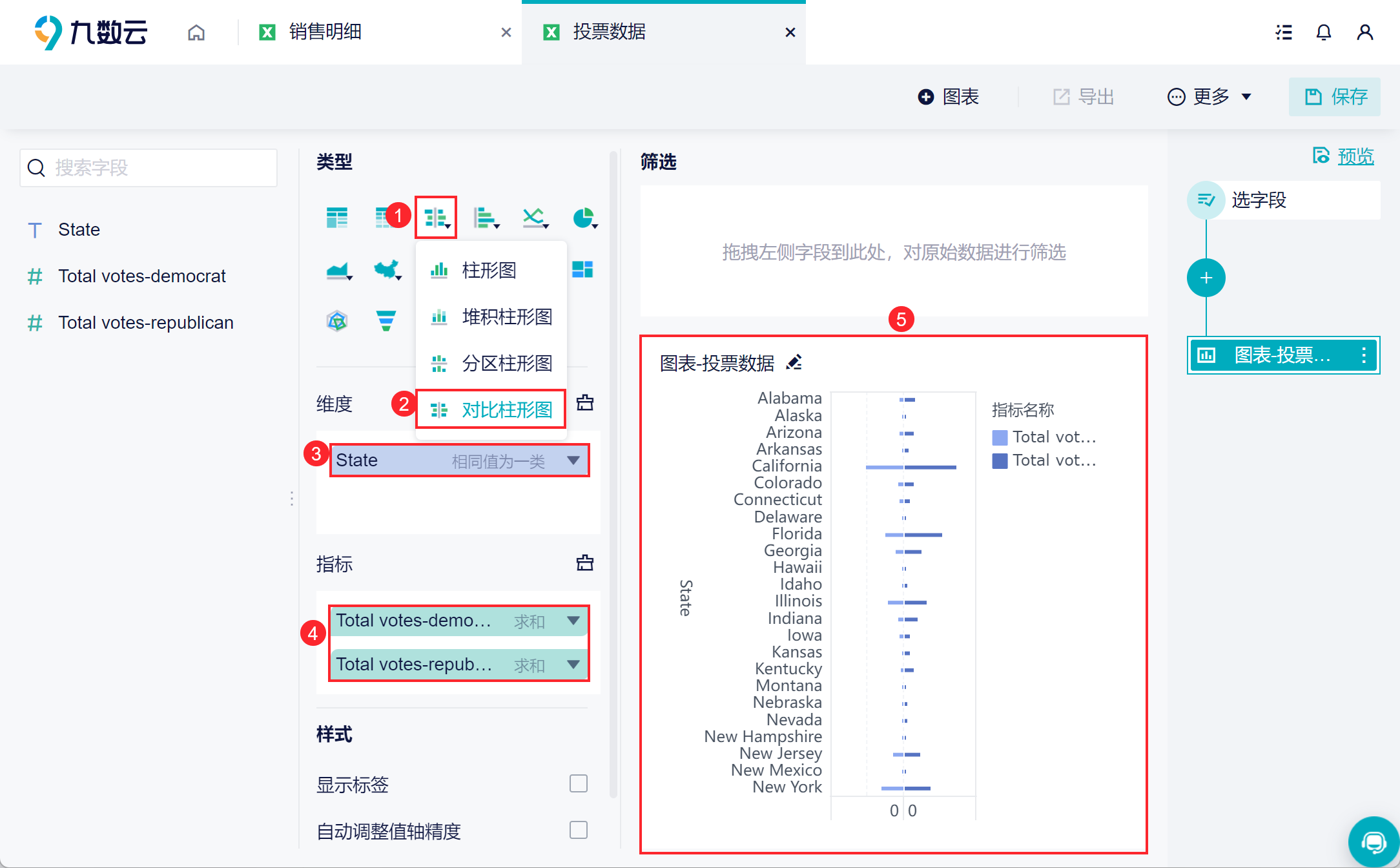This screenshot has width=1400, height=868.
Task: Select the line chart type icon
Action: point(533,218)
